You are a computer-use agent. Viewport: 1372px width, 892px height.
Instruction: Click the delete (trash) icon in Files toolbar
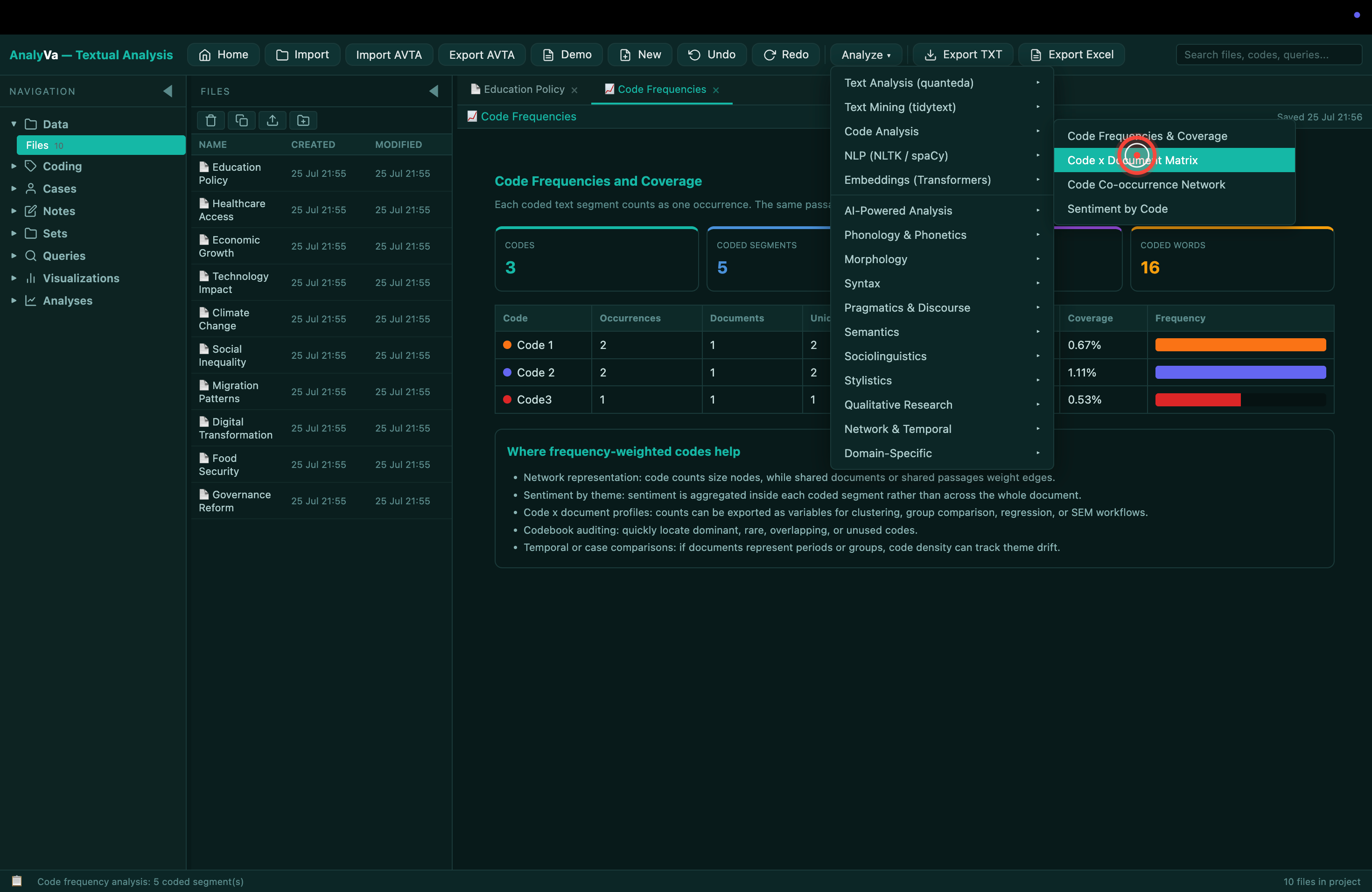(x=211, y=120)
